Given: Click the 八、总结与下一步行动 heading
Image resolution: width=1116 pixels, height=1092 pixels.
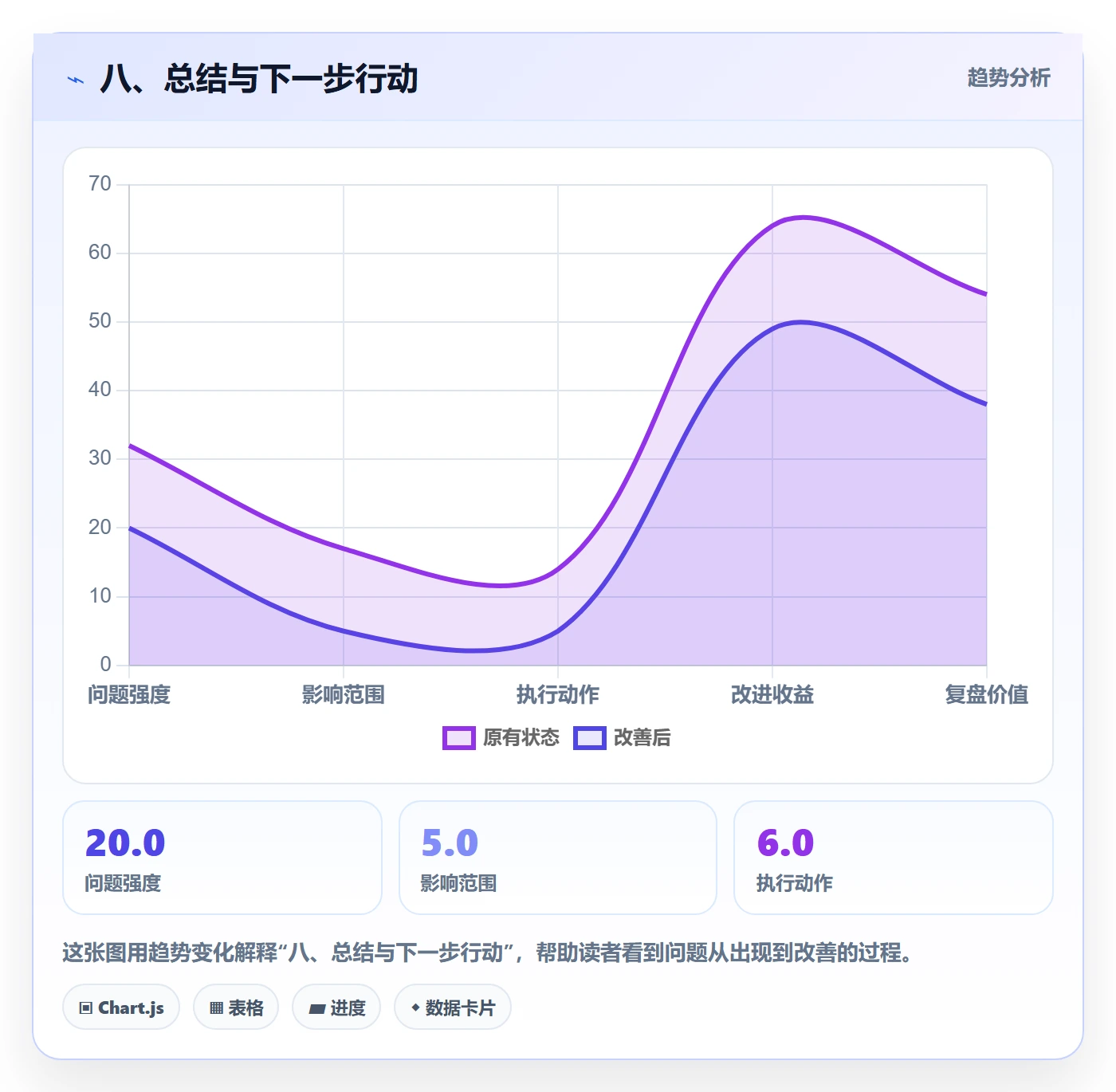Looking at the screenshot, I should 259,79.
